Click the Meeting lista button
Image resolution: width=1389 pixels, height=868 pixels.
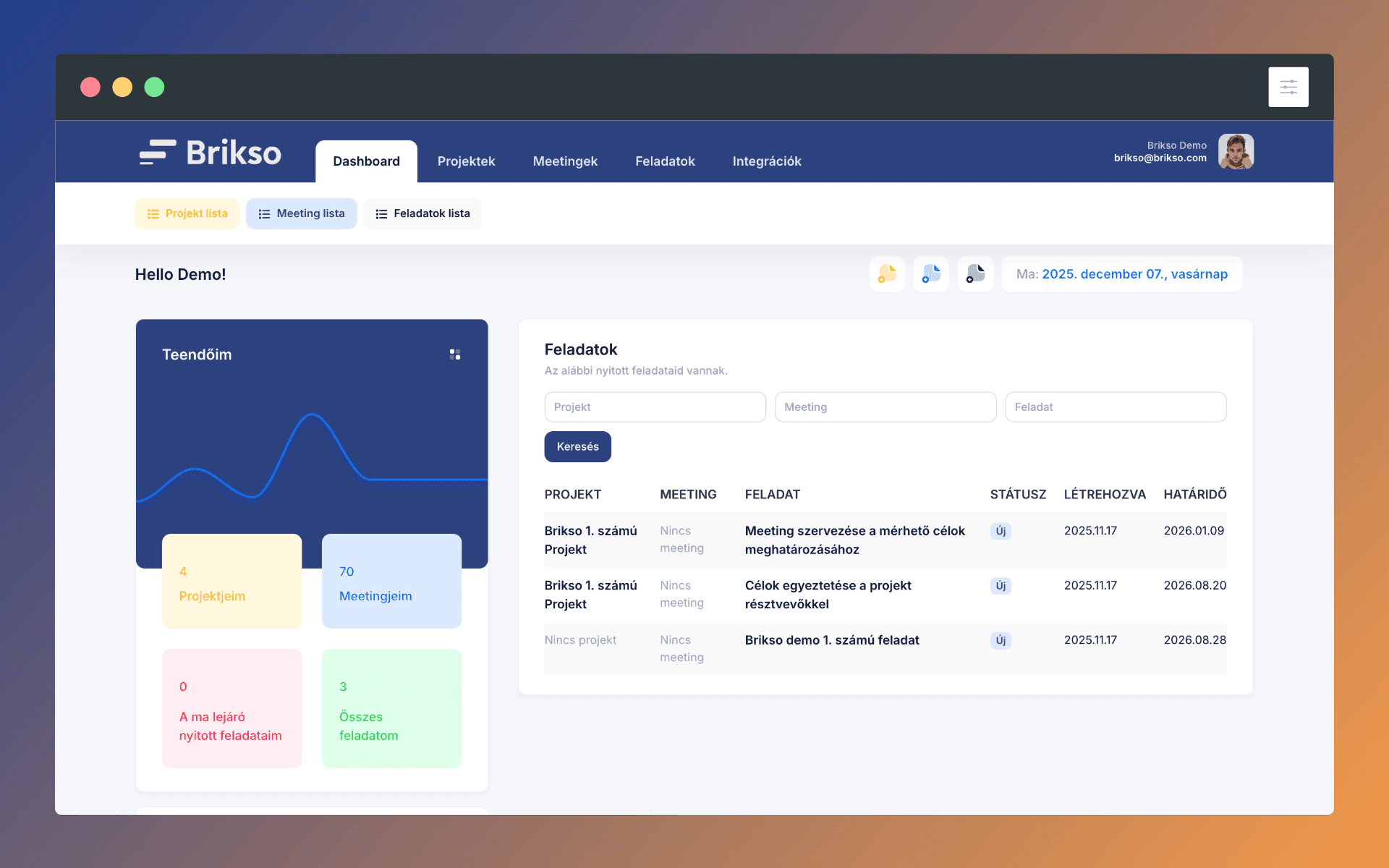302,214
